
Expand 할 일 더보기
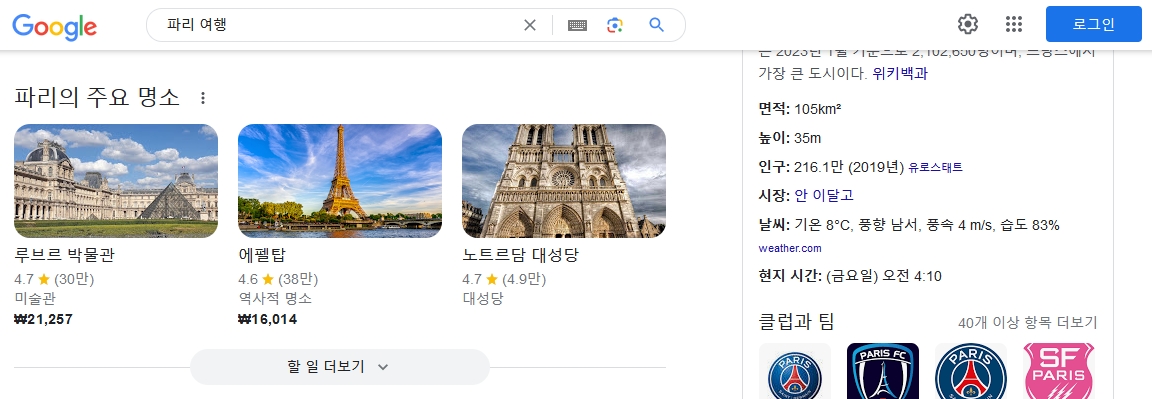tap(339, 367)
